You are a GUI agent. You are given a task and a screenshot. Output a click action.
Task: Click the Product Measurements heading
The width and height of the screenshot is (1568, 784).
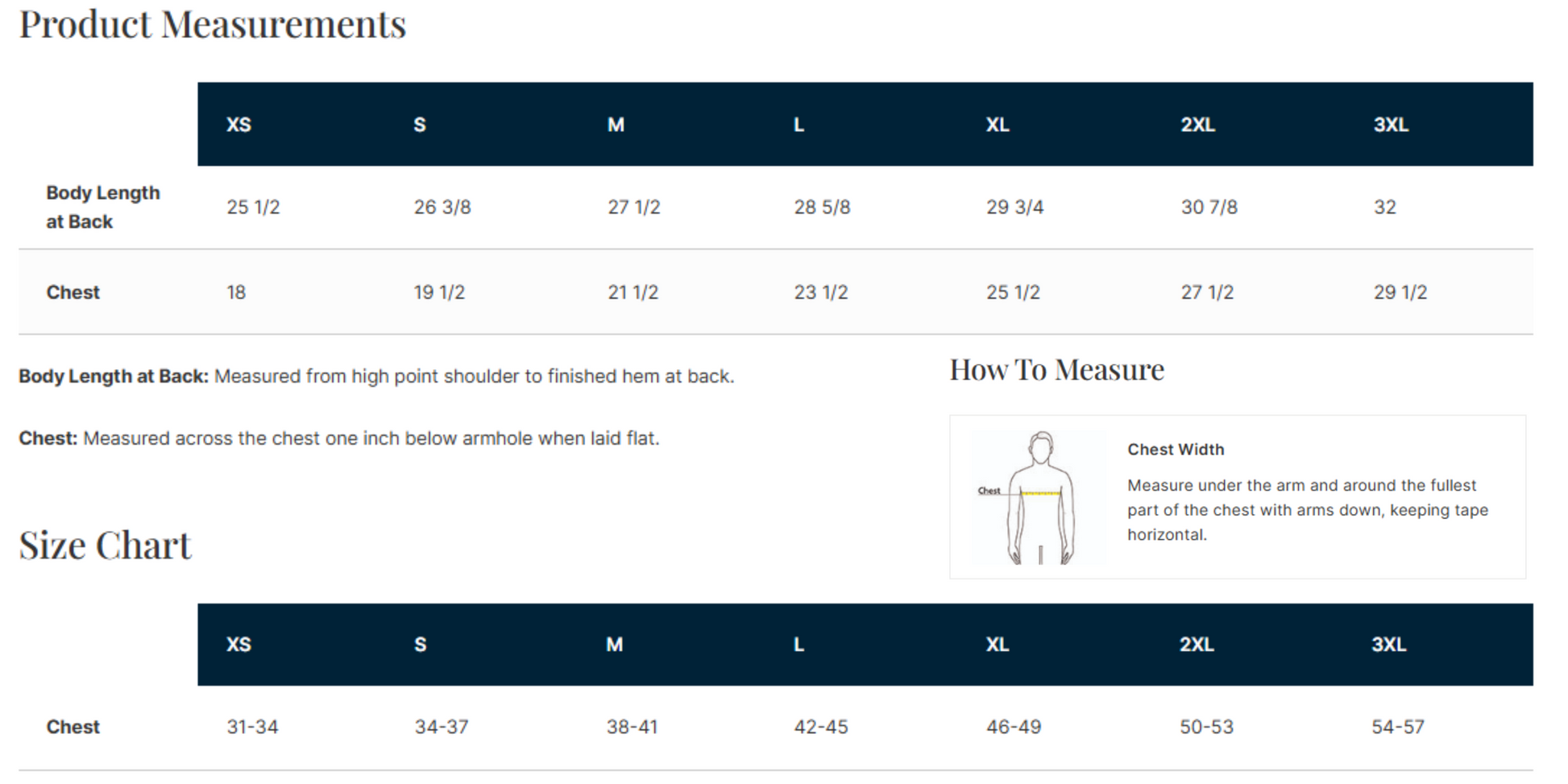pos(213,24)
